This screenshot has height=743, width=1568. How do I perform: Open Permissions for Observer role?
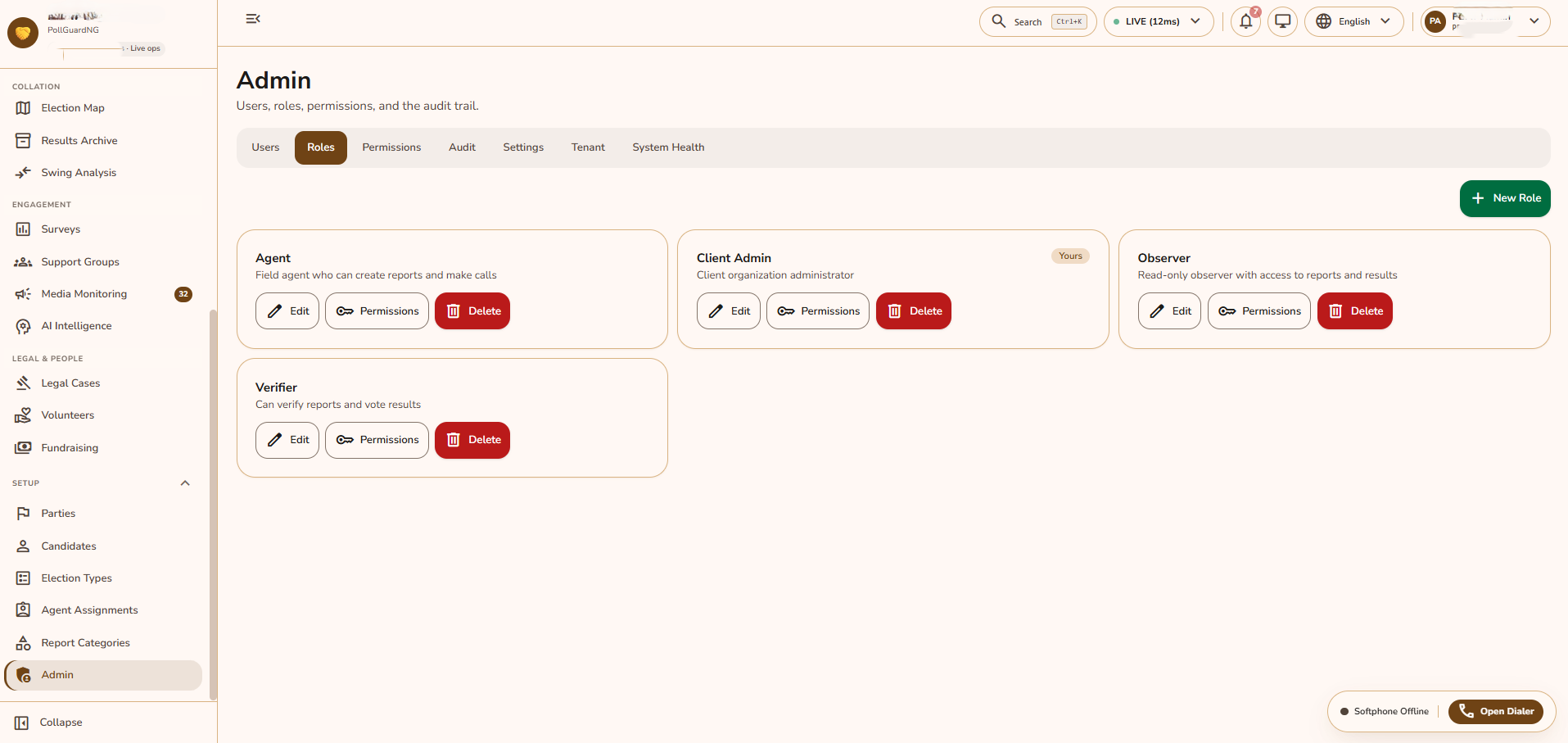coord(1259,311)
